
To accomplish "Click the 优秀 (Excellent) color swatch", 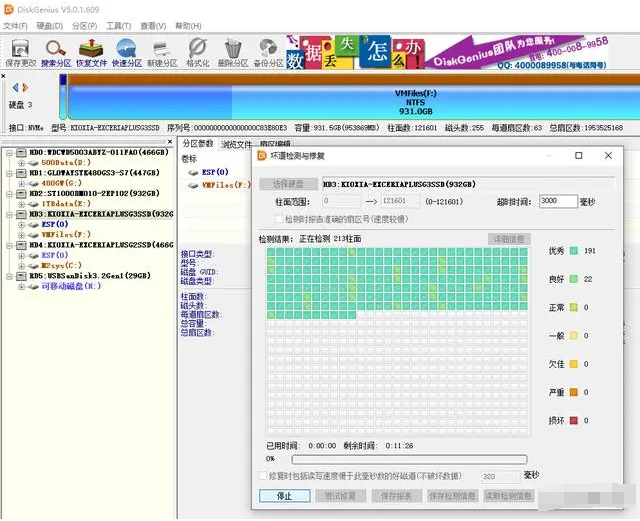I will coord(574,251).
